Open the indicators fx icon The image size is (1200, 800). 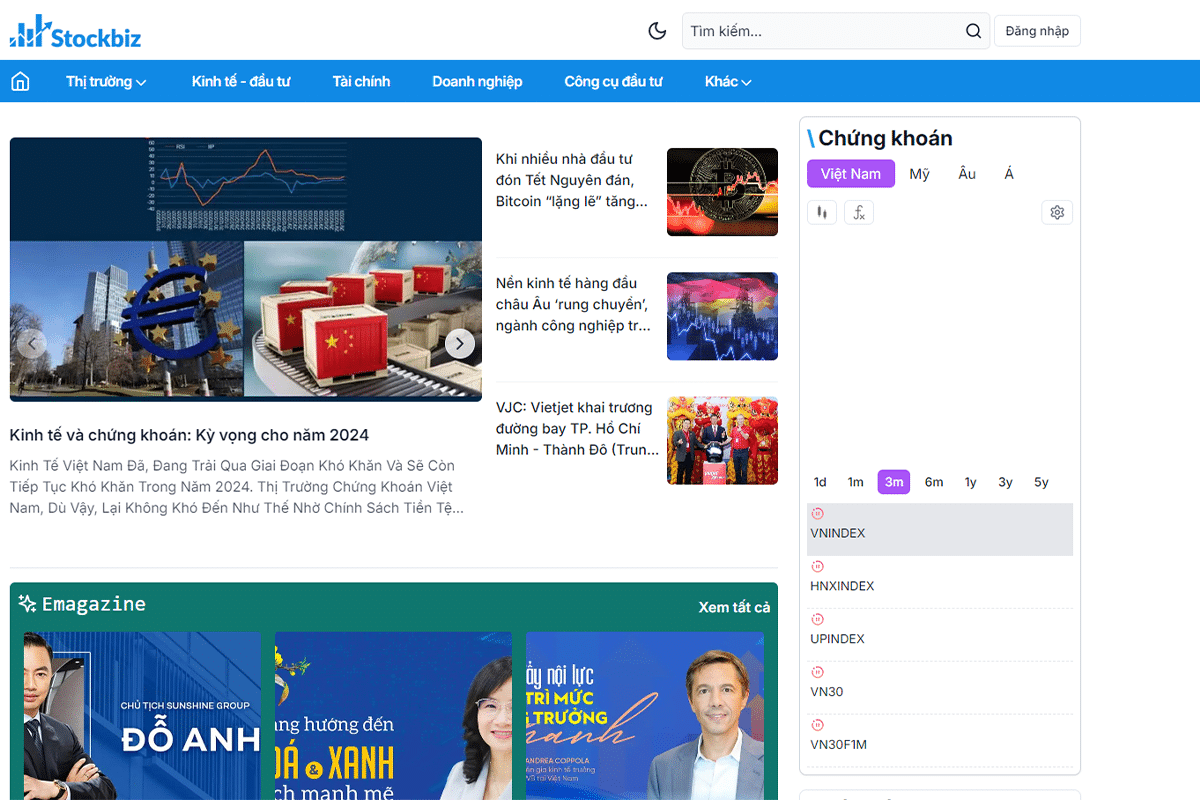(859, 212)
